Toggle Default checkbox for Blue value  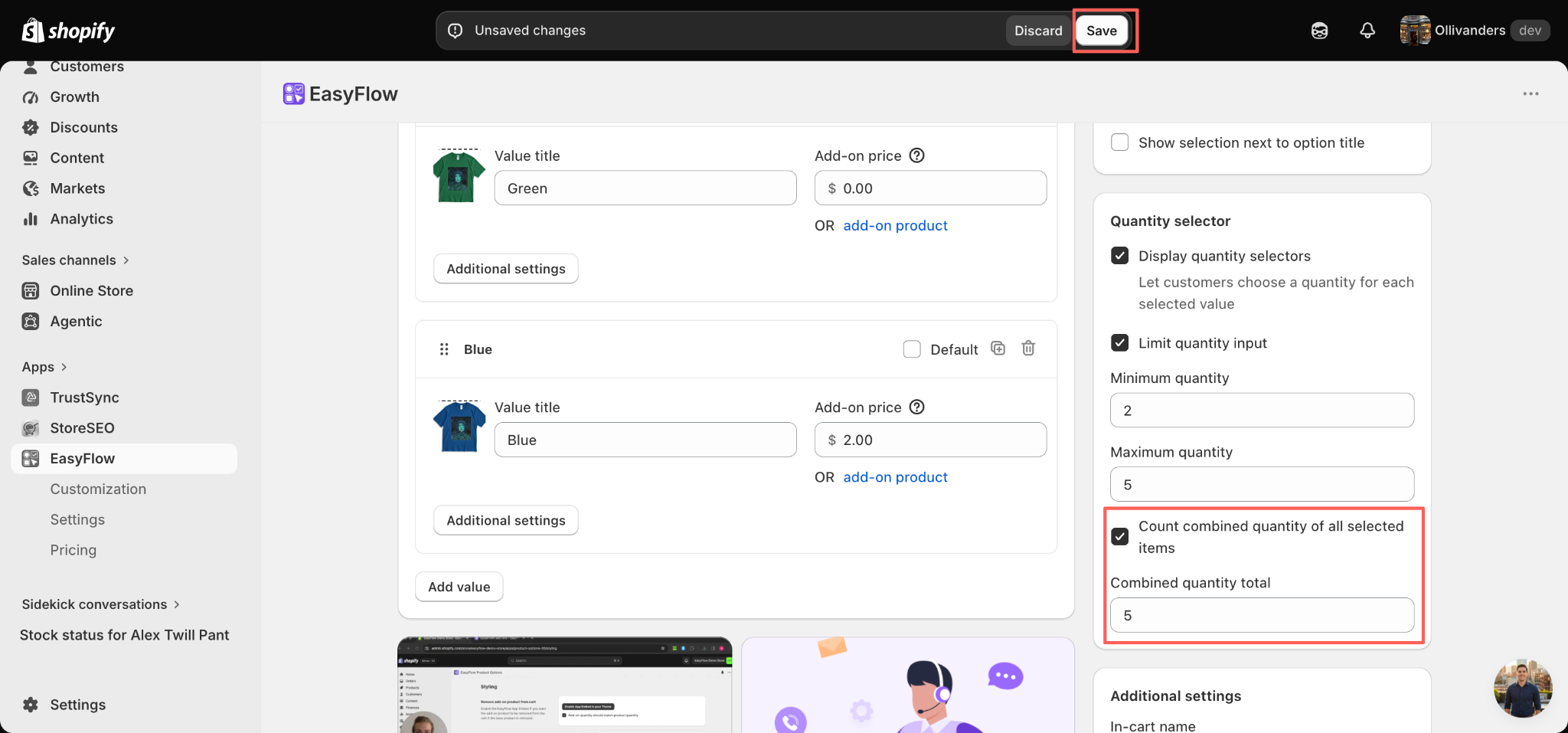pos(912,349)
